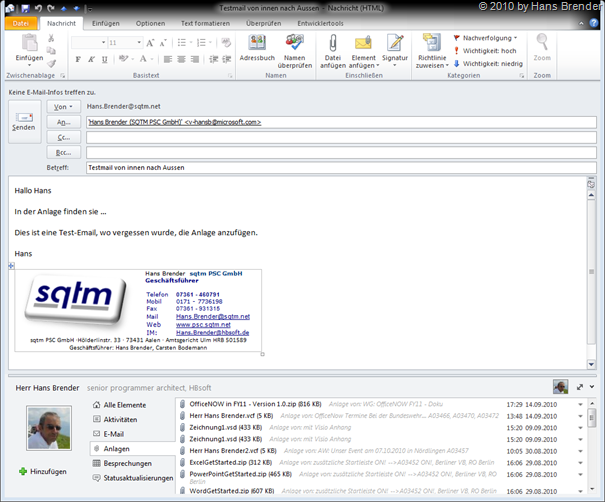Image resolution: width=605 pixels, height=502 pixels.
Task: Open the Adressbuch address book
Action: (x=256, y=47)
